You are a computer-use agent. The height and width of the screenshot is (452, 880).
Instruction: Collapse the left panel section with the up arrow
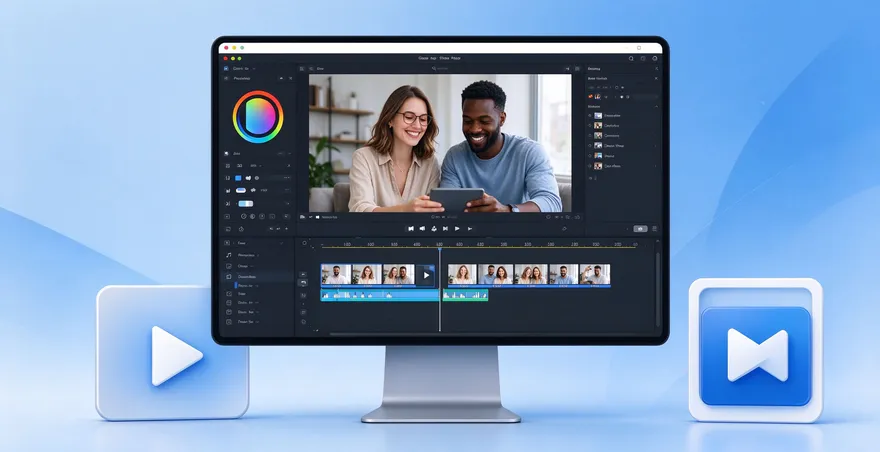281,78
